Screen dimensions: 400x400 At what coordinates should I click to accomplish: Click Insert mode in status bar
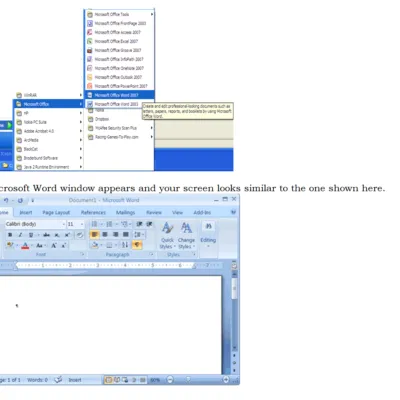pos(75,380)
